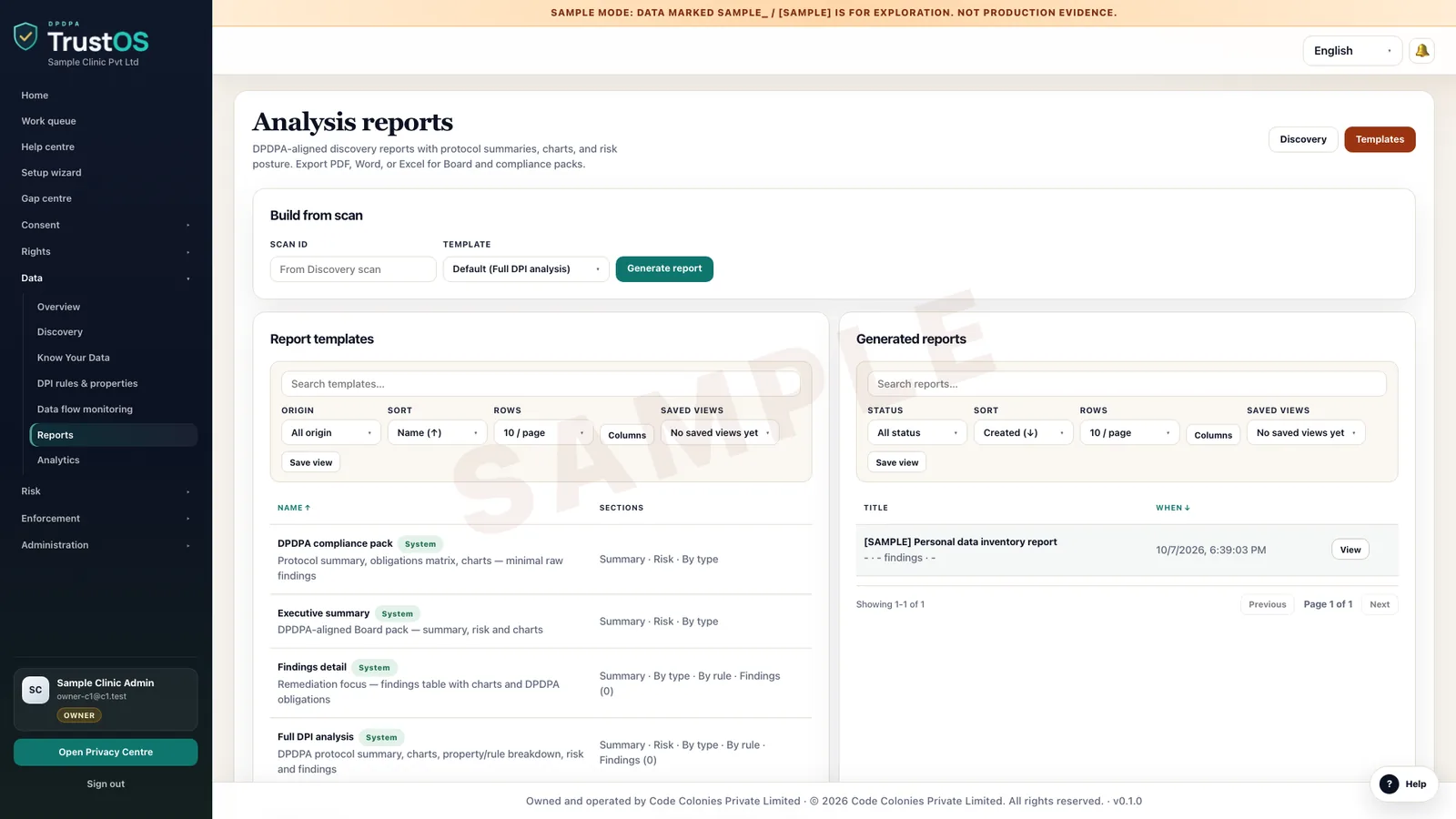
Task: Click the TITLE column header
Action: click(875, 508)
